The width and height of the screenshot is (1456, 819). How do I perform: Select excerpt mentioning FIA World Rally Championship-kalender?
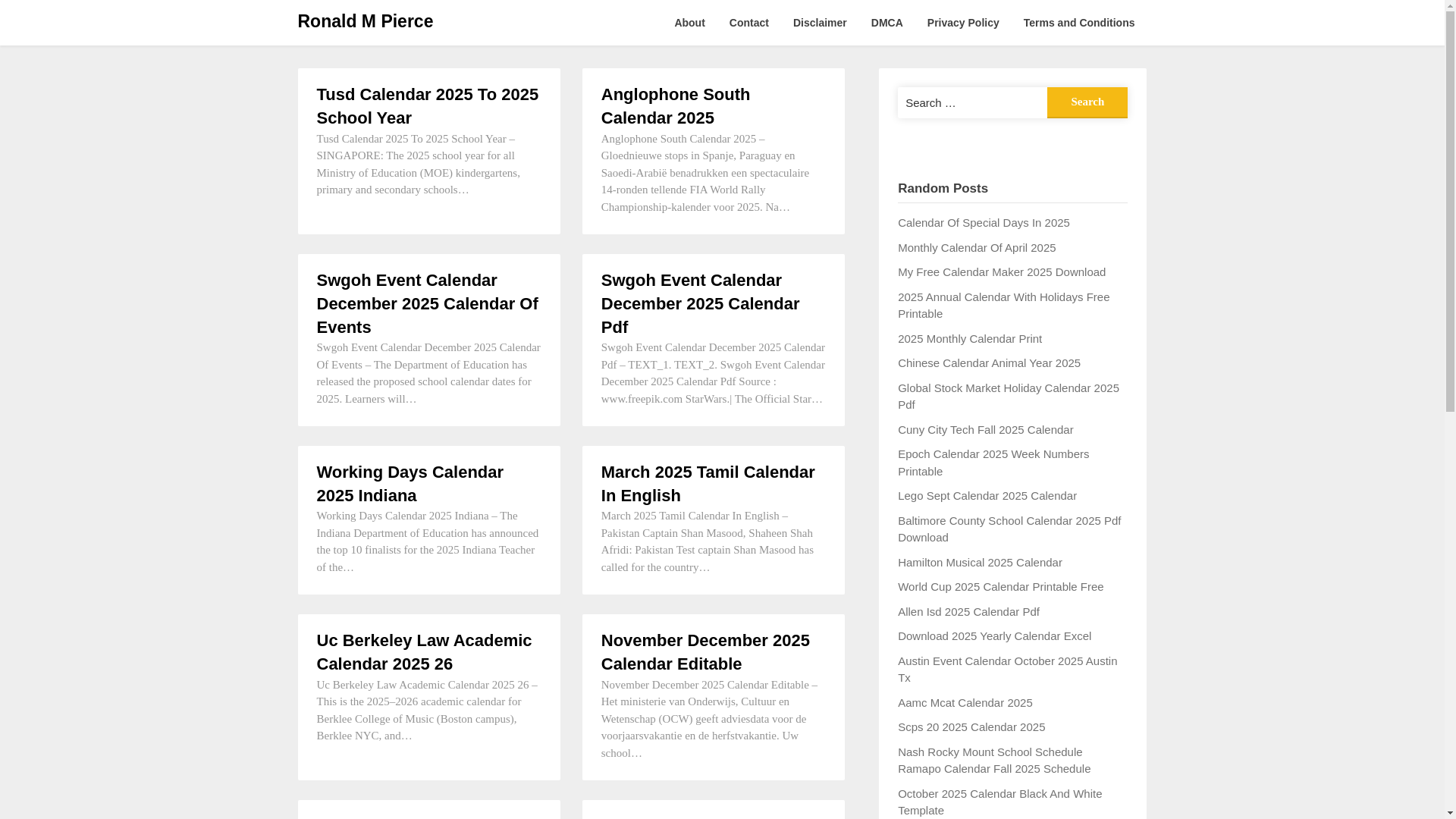click(x=705, y=173)
